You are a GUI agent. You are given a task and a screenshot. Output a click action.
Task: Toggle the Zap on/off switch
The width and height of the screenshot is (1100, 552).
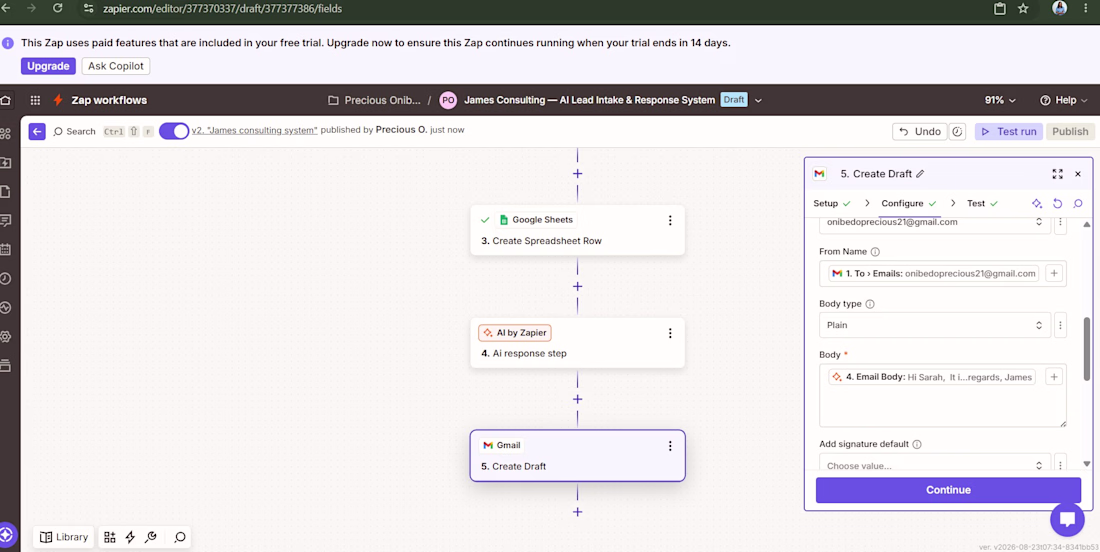174,131
